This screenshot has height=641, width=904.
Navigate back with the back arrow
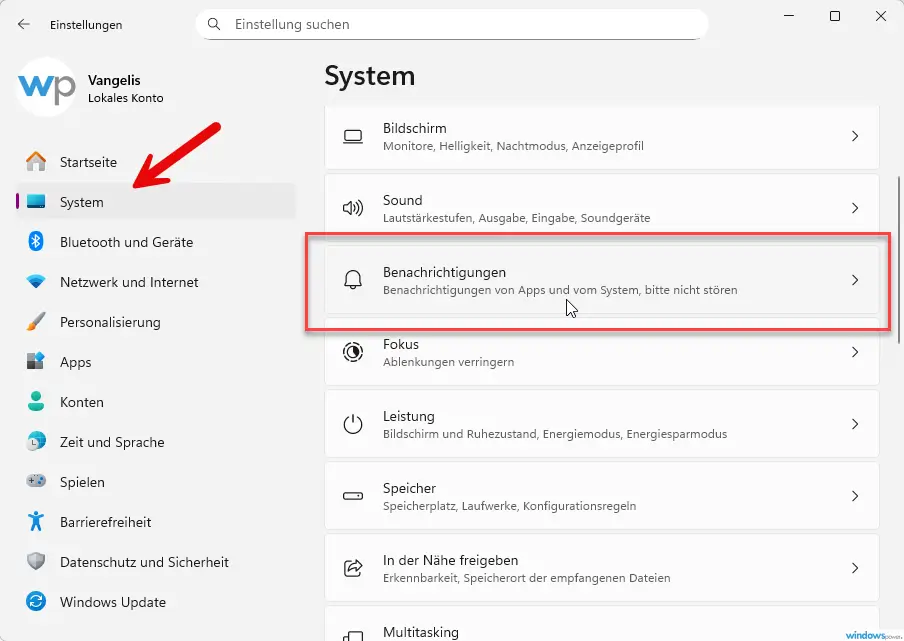coord(24,24)
